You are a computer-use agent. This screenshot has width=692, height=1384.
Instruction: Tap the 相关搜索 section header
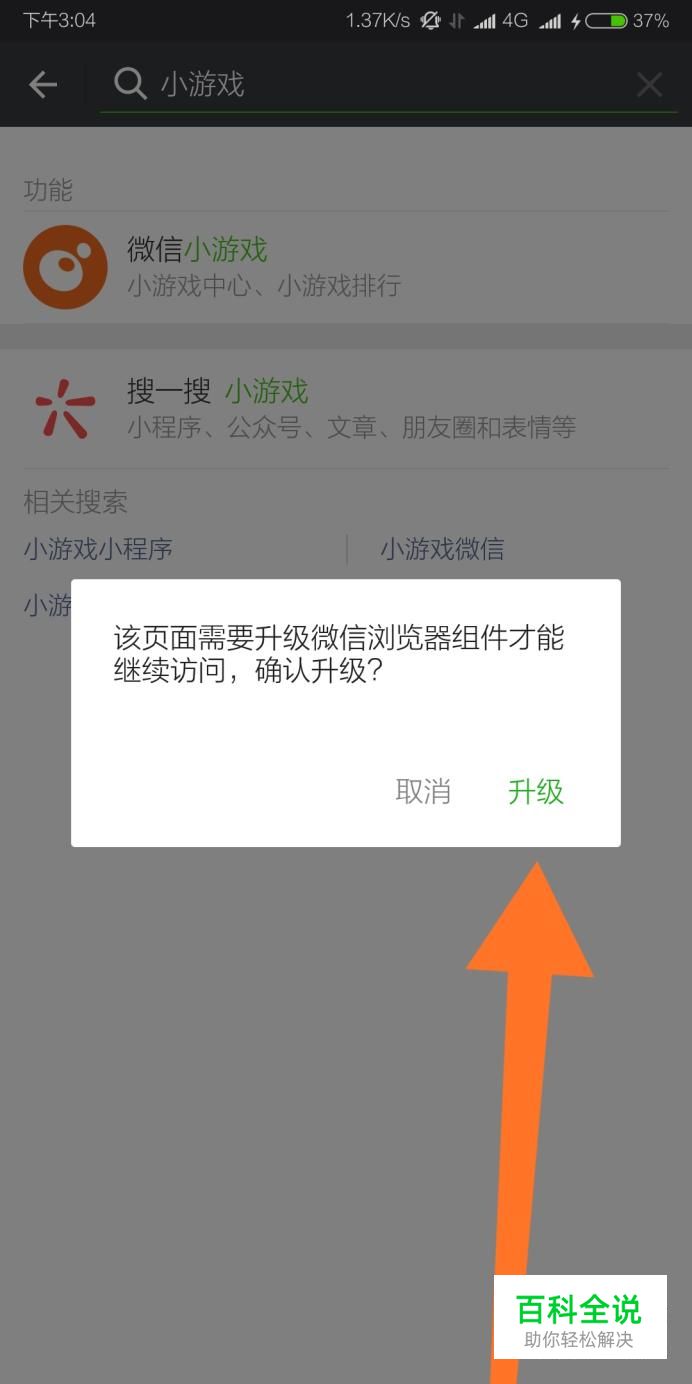(76, 502)
